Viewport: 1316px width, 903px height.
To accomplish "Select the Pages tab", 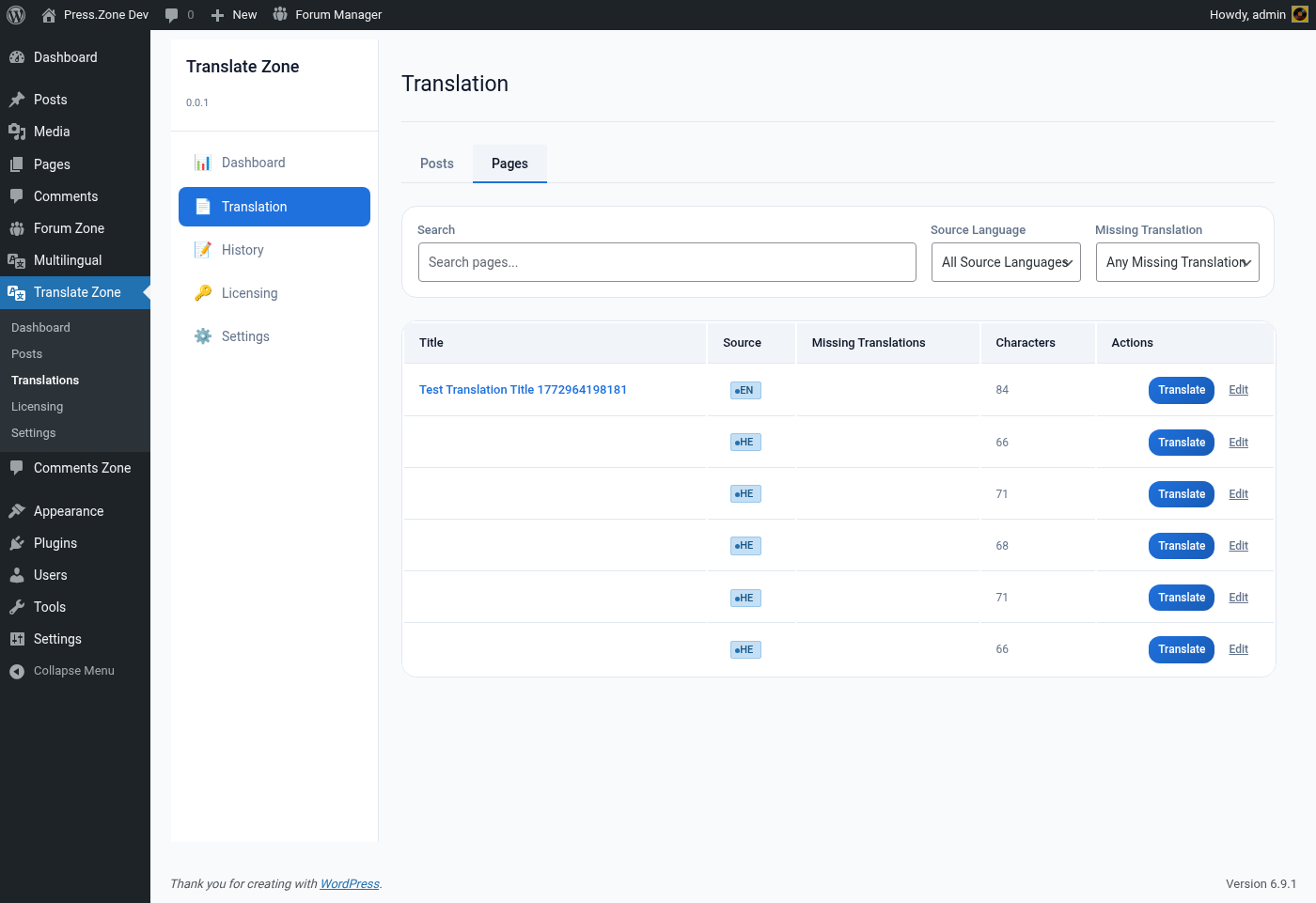I will tap(509, 163).
